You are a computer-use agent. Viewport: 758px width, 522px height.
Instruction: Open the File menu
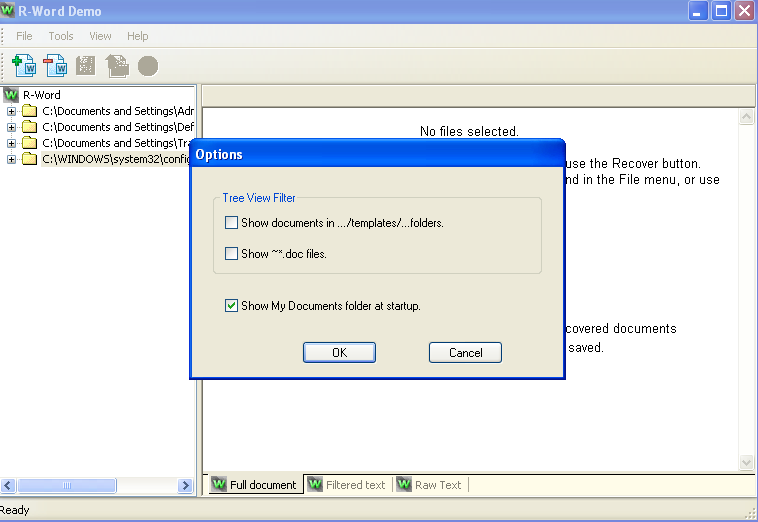pos(24,36)
